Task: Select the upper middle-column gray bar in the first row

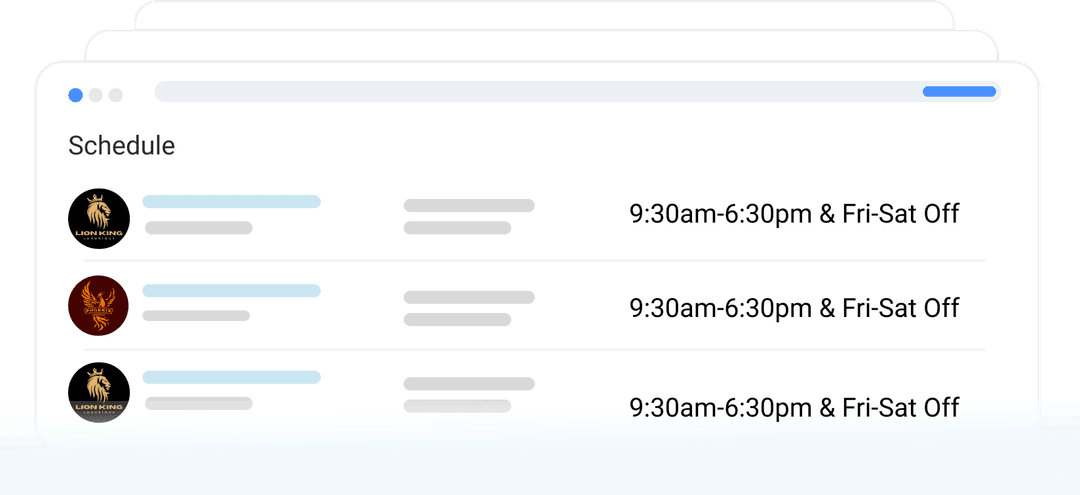Action: [x=469, y=206]
